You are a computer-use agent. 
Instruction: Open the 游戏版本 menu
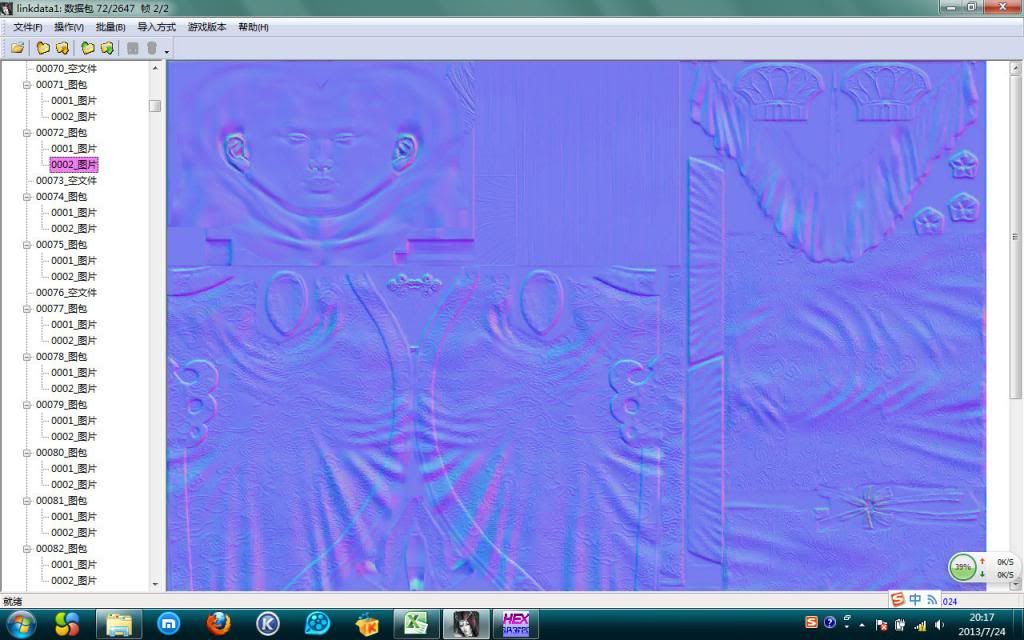click(207, 27)
